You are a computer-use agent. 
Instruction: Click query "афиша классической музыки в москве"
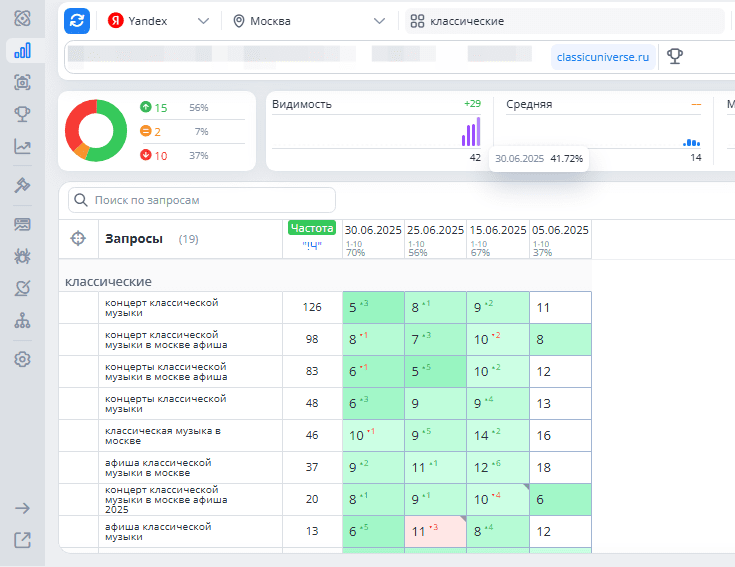tap(158, 468)
